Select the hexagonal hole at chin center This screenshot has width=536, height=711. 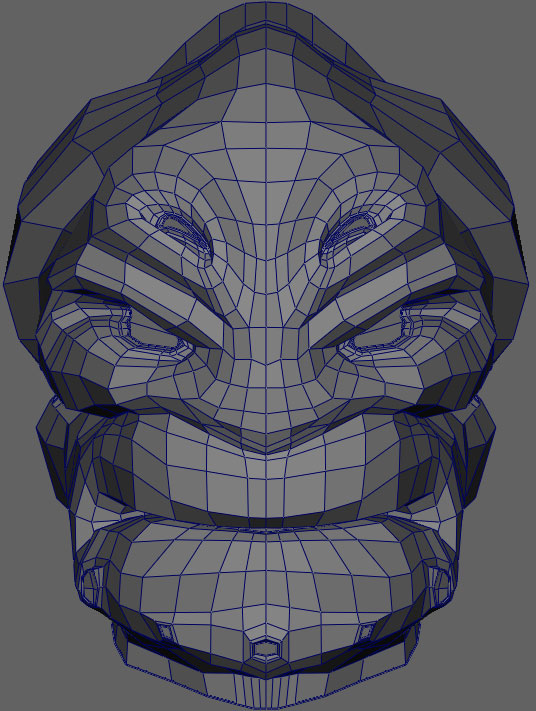pos(266,649)
